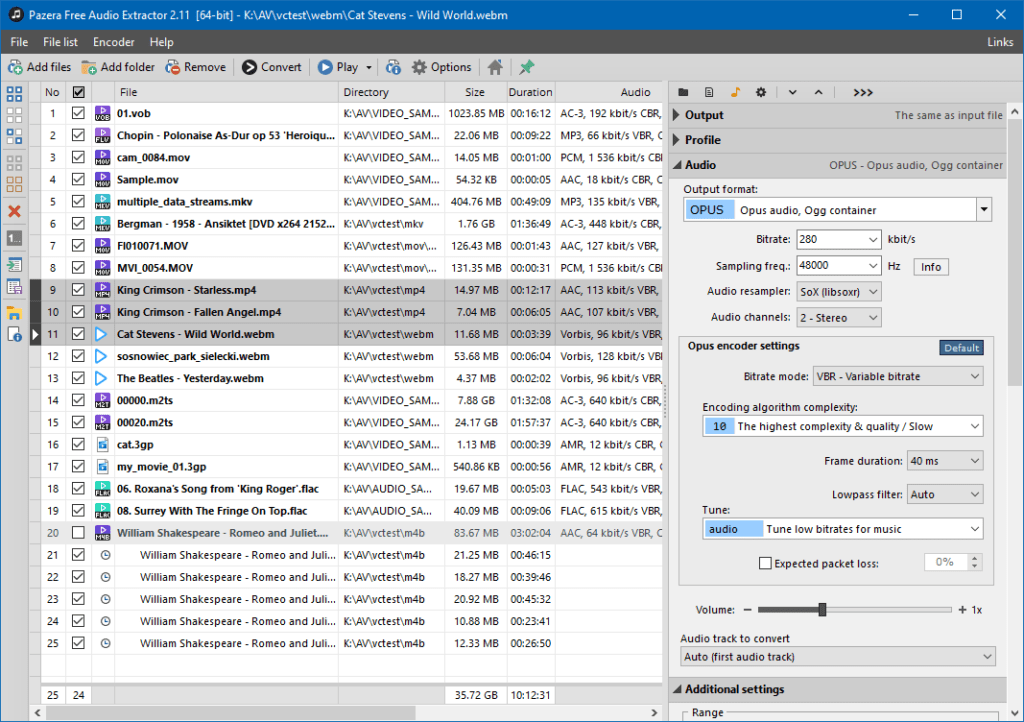1024x722 pixels.
Task: Open the File list menu
Action: coord(59,42)
